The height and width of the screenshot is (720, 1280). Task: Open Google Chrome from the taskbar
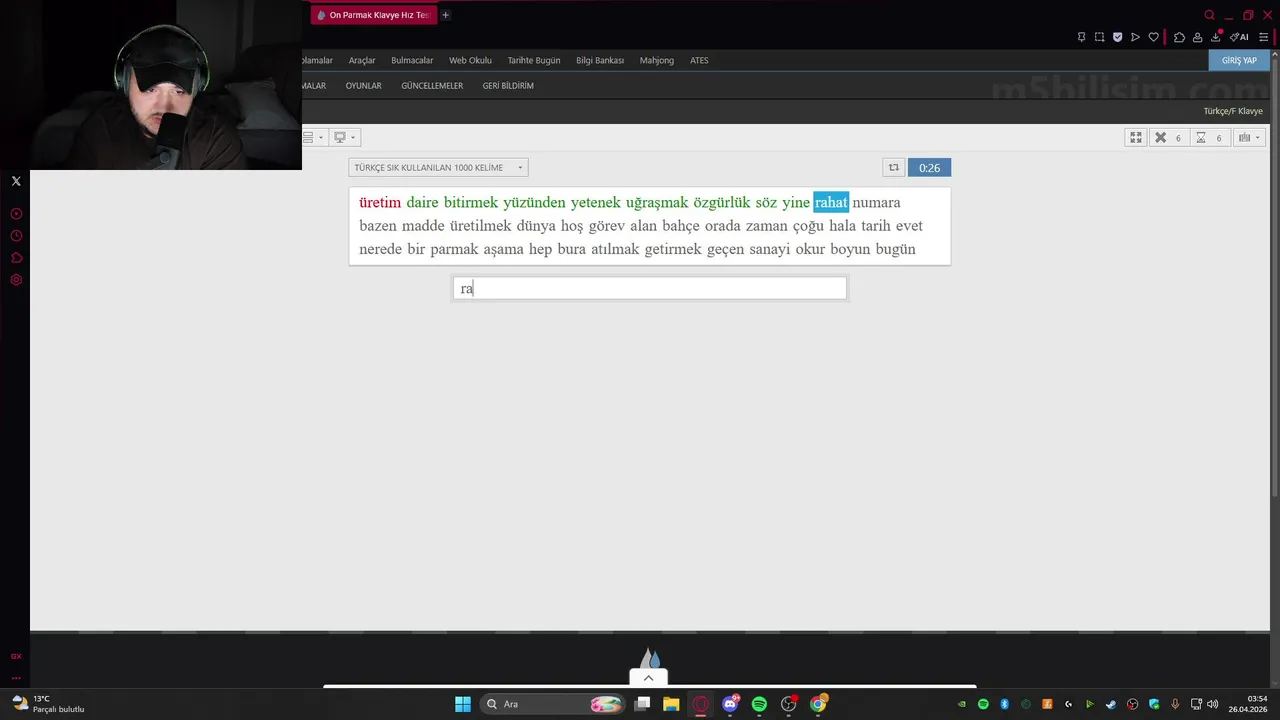(x=818, y=704)
